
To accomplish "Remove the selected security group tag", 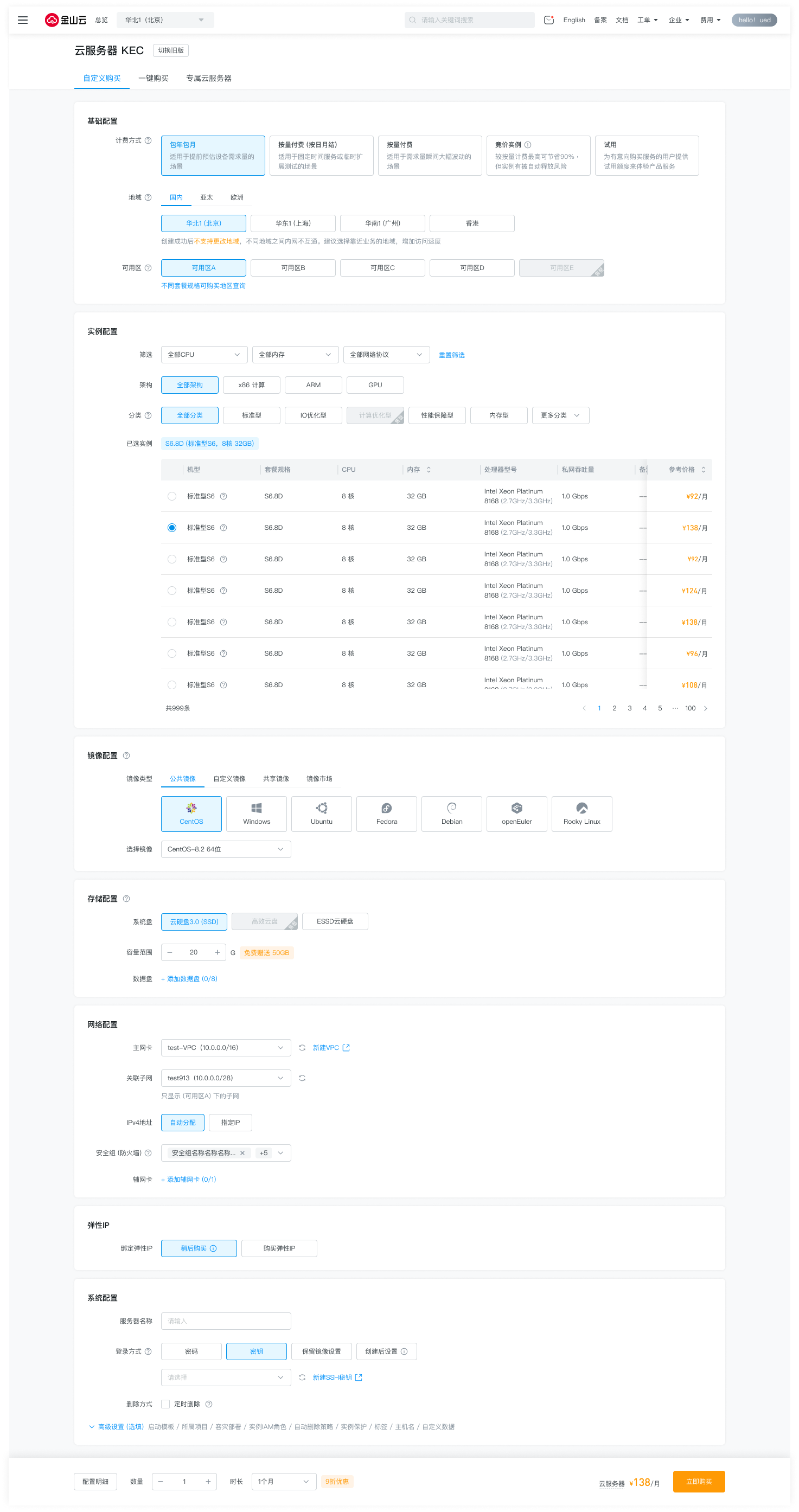I will (242, 1153).
